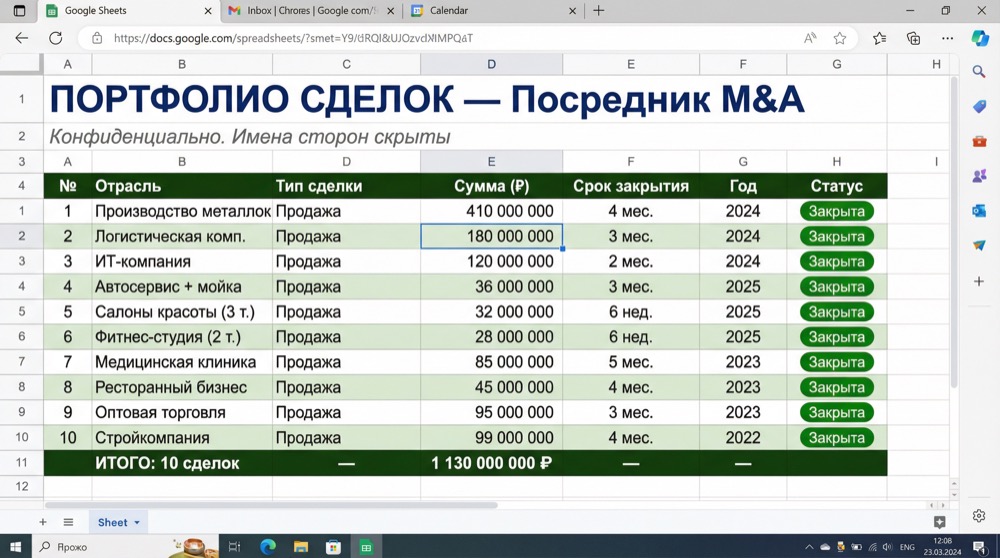The height and width of the screenshot is (558, 1000).
Task: Show hidden system tray icons
Action: (809, 547)
